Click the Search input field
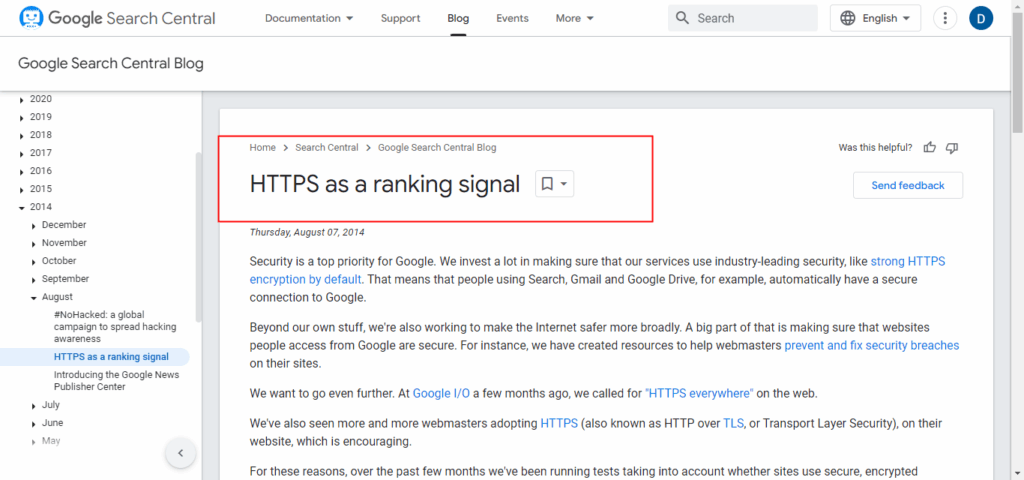 point(743,18)
